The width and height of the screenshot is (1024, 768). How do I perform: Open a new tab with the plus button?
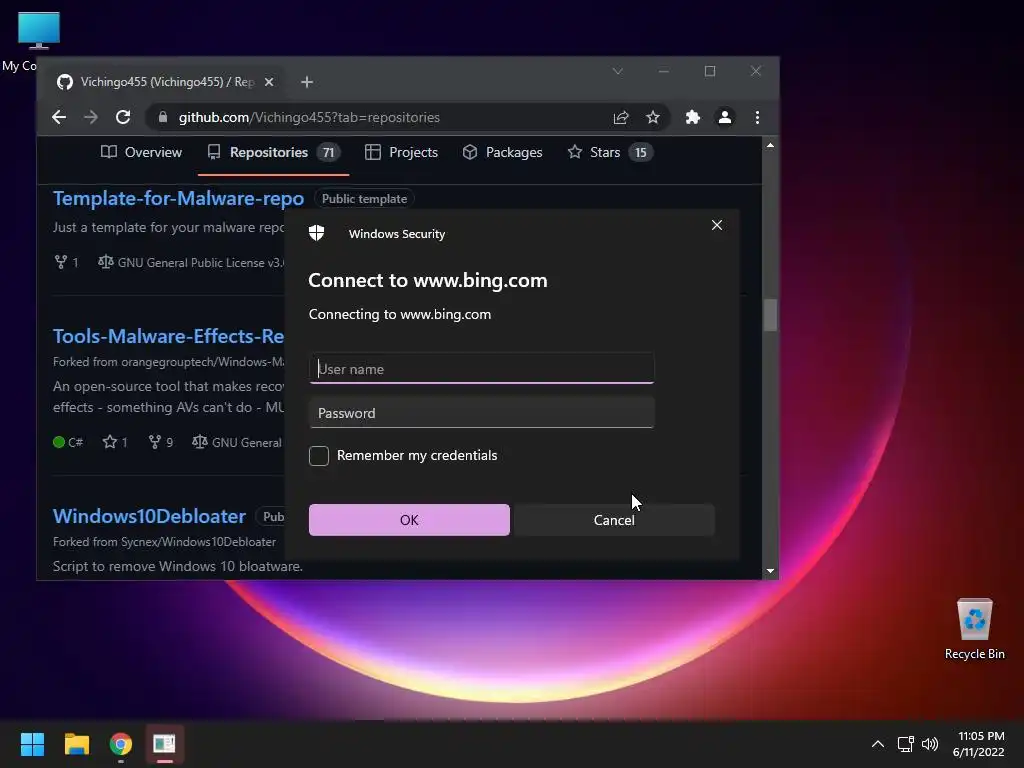[x=307, y=82]
